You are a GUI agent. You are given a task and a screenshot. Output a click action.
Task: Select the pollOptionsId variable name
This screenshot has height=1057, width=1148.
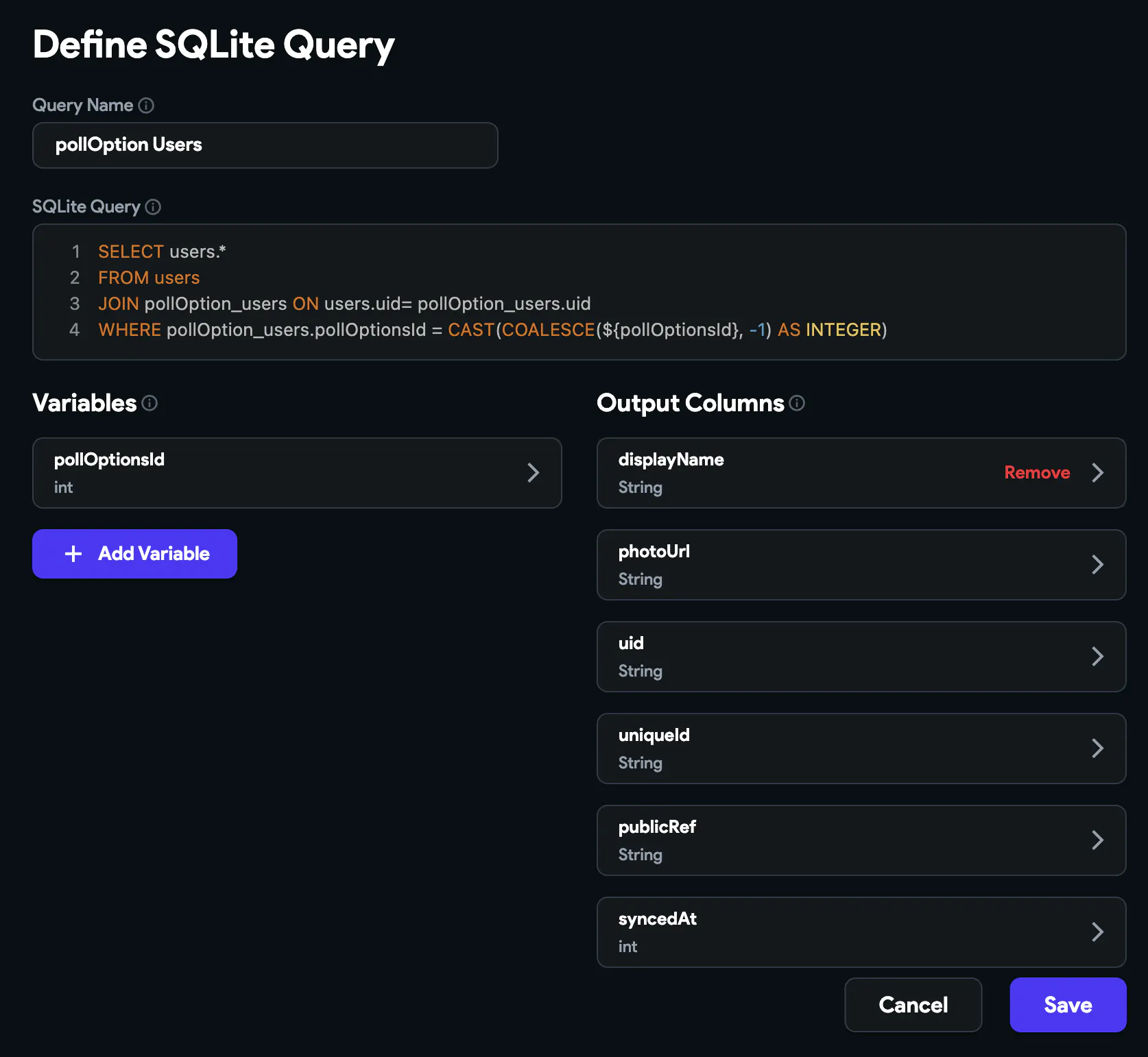tap(110, 460)
